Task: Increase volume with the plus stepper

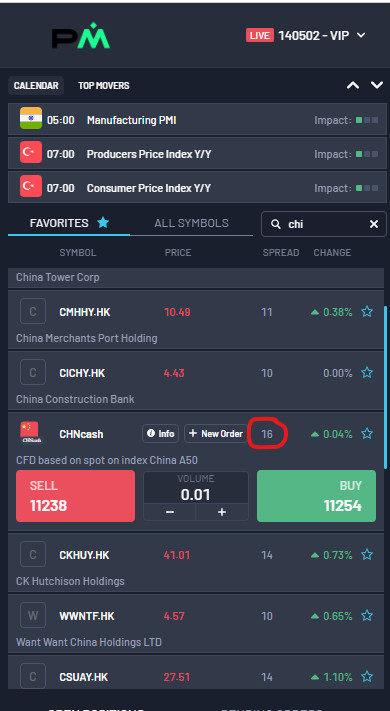Action: 222,512
